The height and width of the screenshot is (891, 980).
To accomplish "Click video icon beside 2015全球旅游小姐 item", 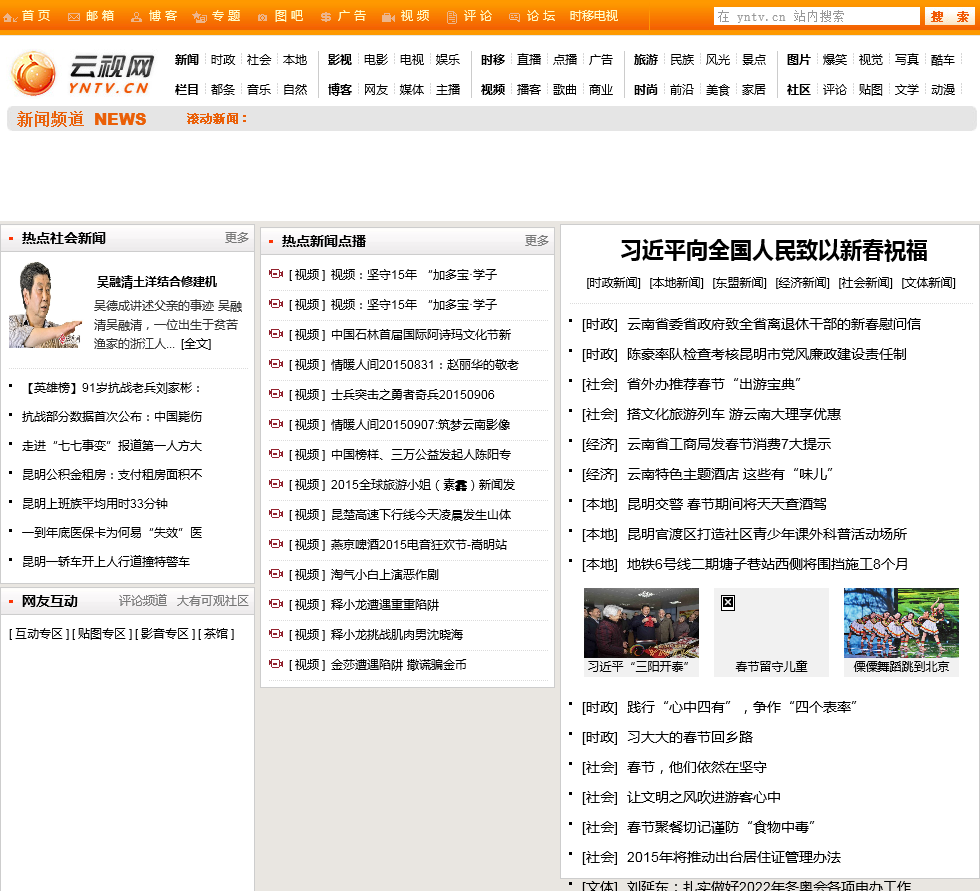I will click(x=276, y=484).
